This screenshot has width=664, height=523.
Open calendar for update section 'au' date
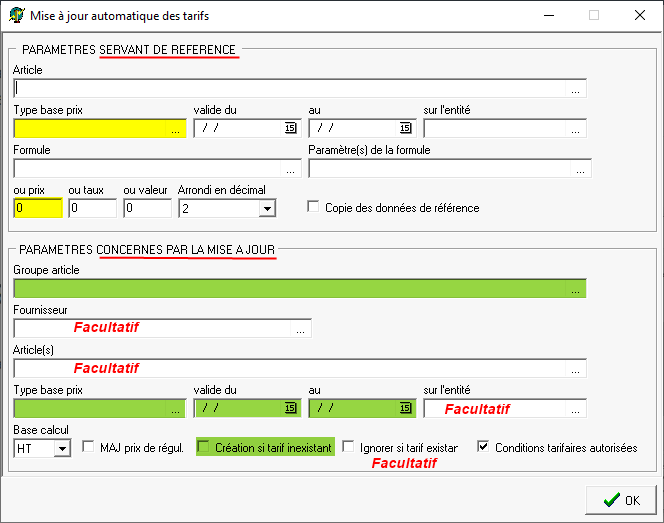tap(405, 408)
